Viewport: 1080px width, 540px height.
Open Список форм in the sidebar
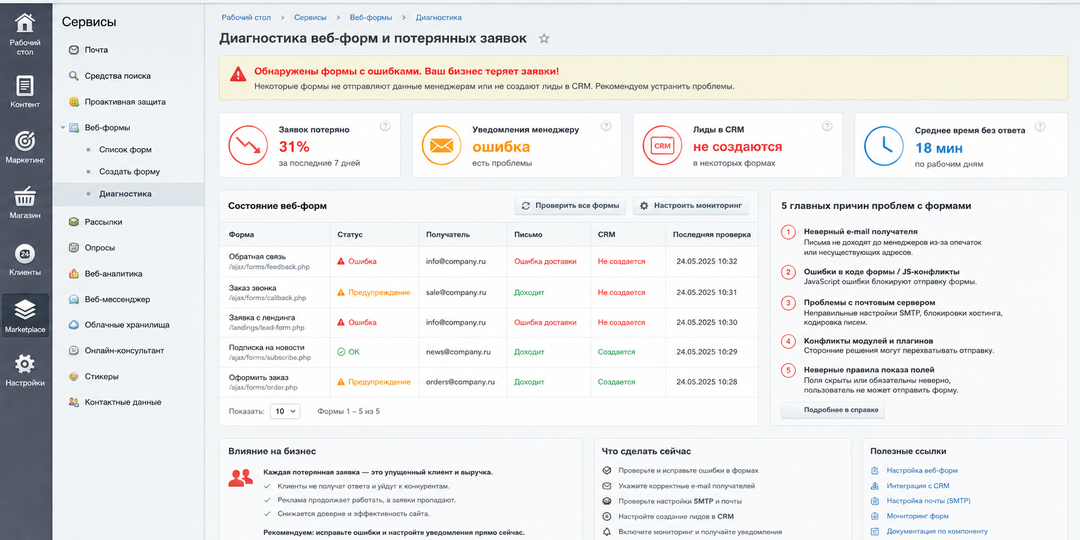[x=125, y=149]
